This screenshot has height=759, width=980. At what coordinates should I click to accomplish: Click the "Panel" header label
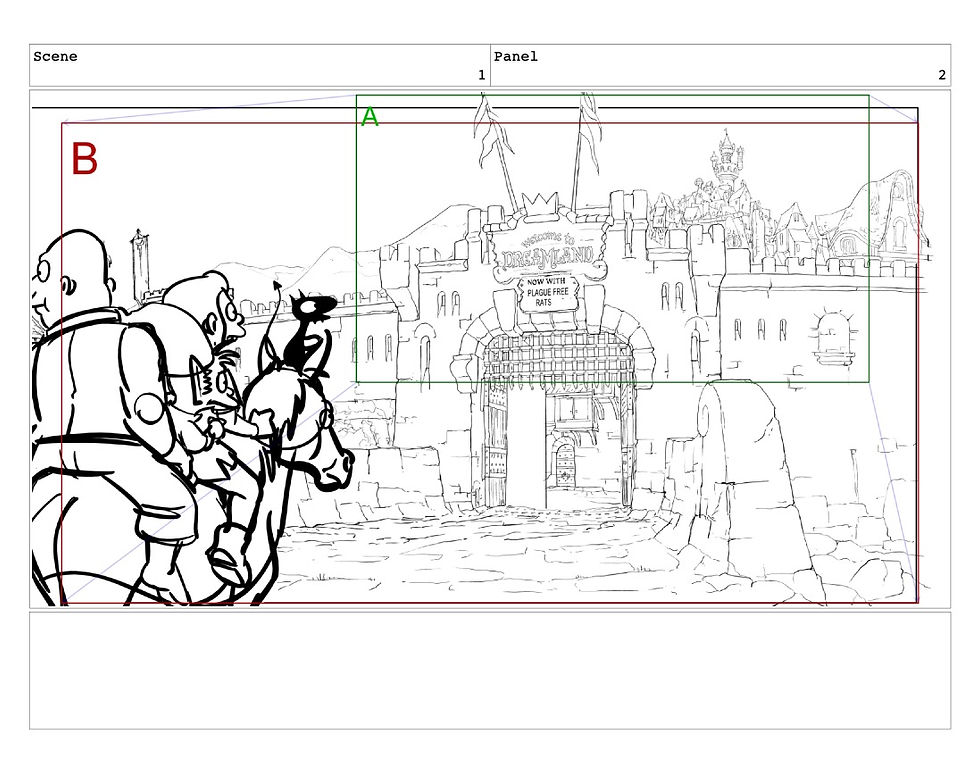tap(516, 57)
